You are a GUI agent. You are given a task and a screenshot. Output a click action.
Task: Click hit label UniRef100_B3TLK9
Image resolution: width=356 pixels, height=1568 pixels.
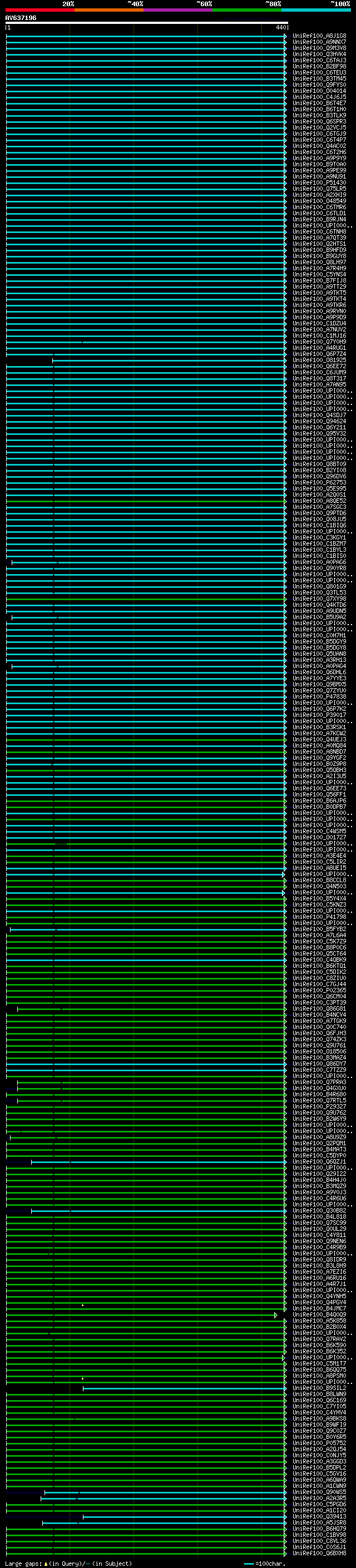(319, 115)
